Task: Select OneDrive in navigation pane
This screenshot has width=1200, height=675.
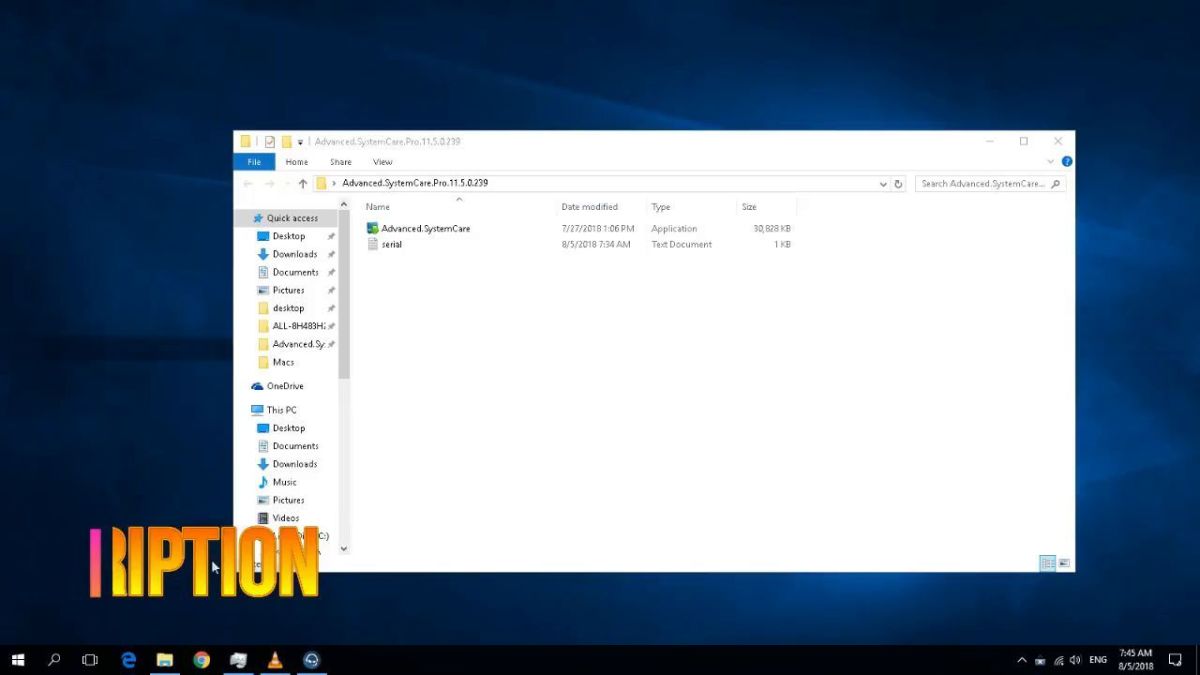Action: click(x=285, y=386)
